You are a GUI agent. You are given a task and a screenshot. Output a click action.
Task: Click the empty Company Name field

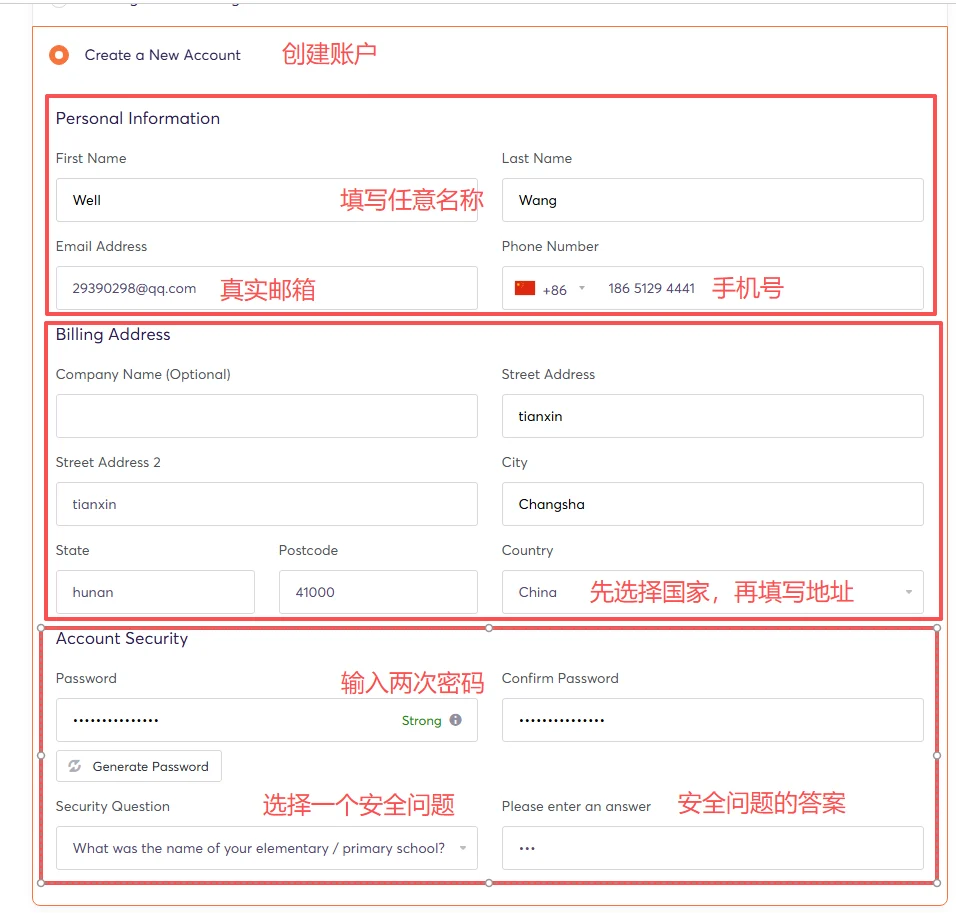pyautogui.click(x=266, y=416)
